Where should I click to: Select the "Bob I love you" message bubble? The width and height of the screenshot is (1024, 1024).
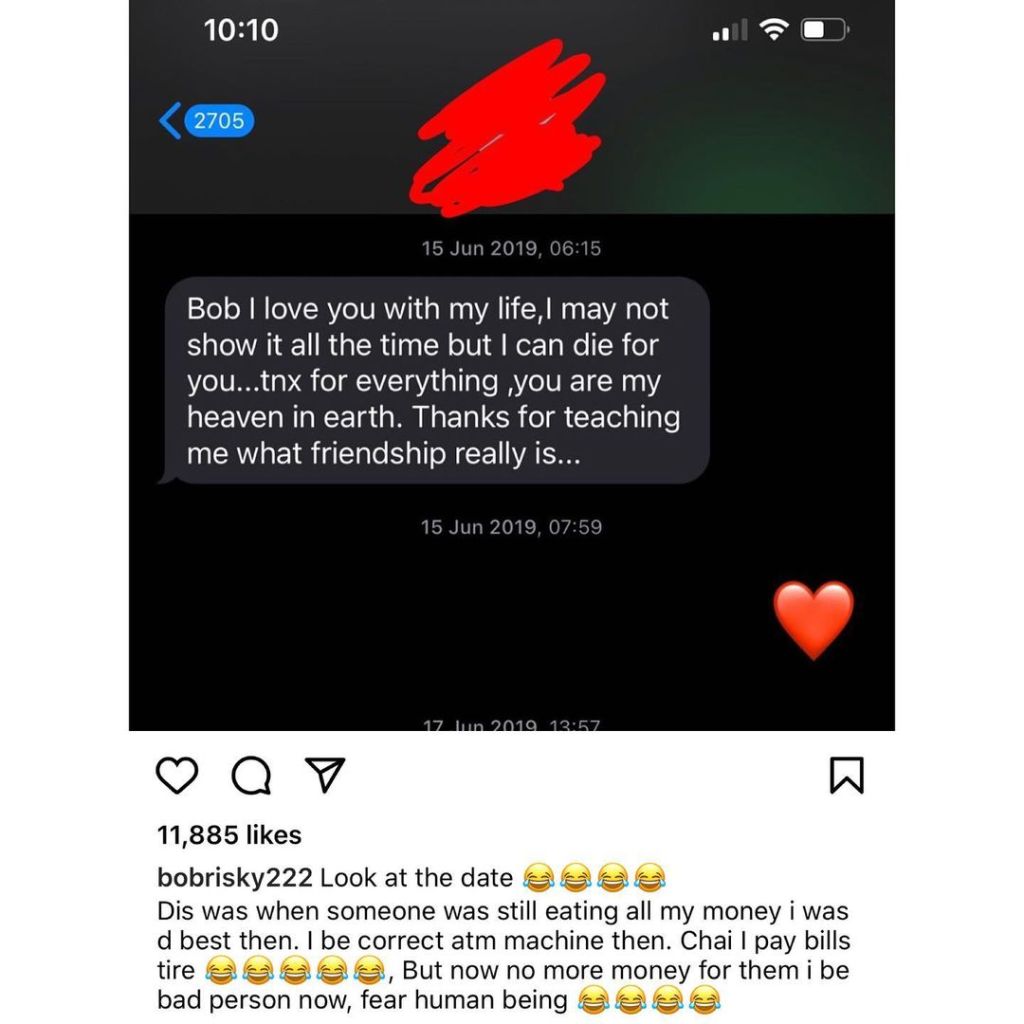point(434,381)
